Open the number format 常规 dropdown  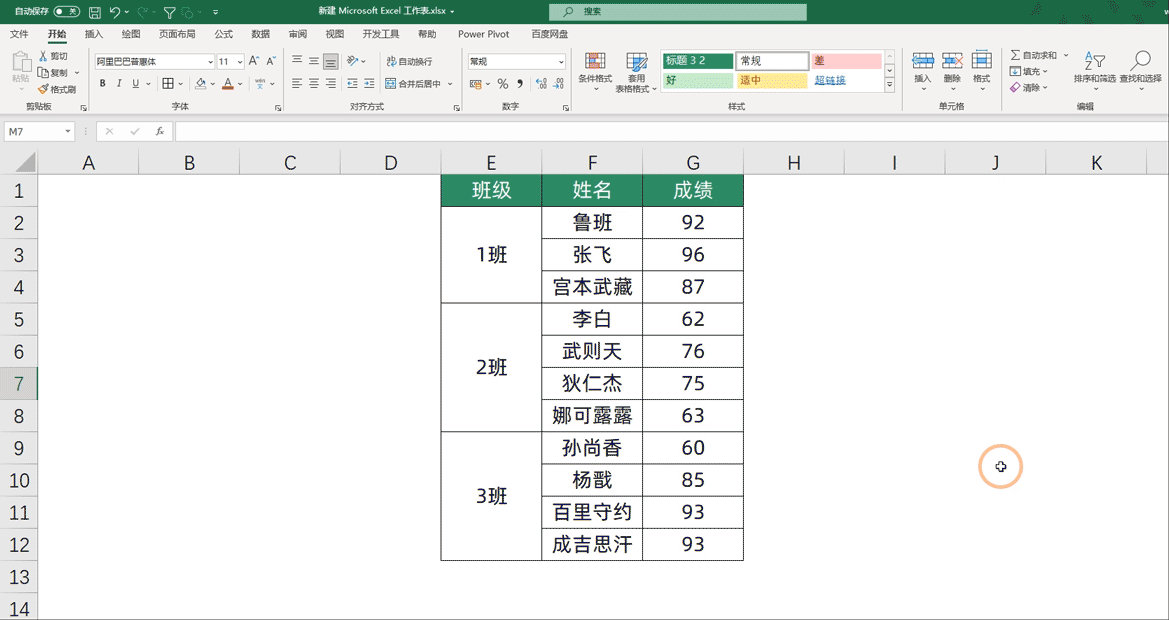[x=561, y=62]
